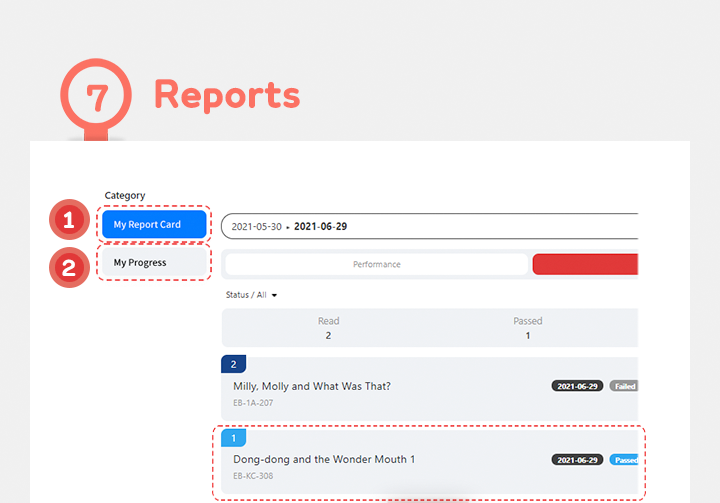Image resolution: width=720 pixels, height=503 pixels.
Task: Click the Passed count summary
Action: pos(527,328)
